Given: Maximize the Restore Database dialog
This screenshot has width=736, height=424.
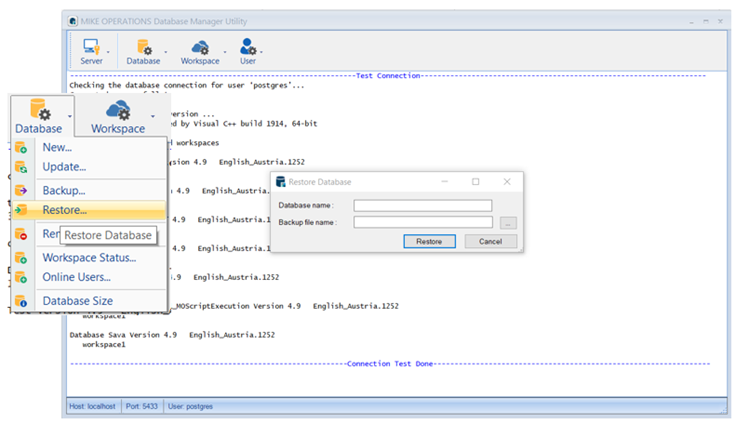Looking at the screenshot, I should coord(475,182).
